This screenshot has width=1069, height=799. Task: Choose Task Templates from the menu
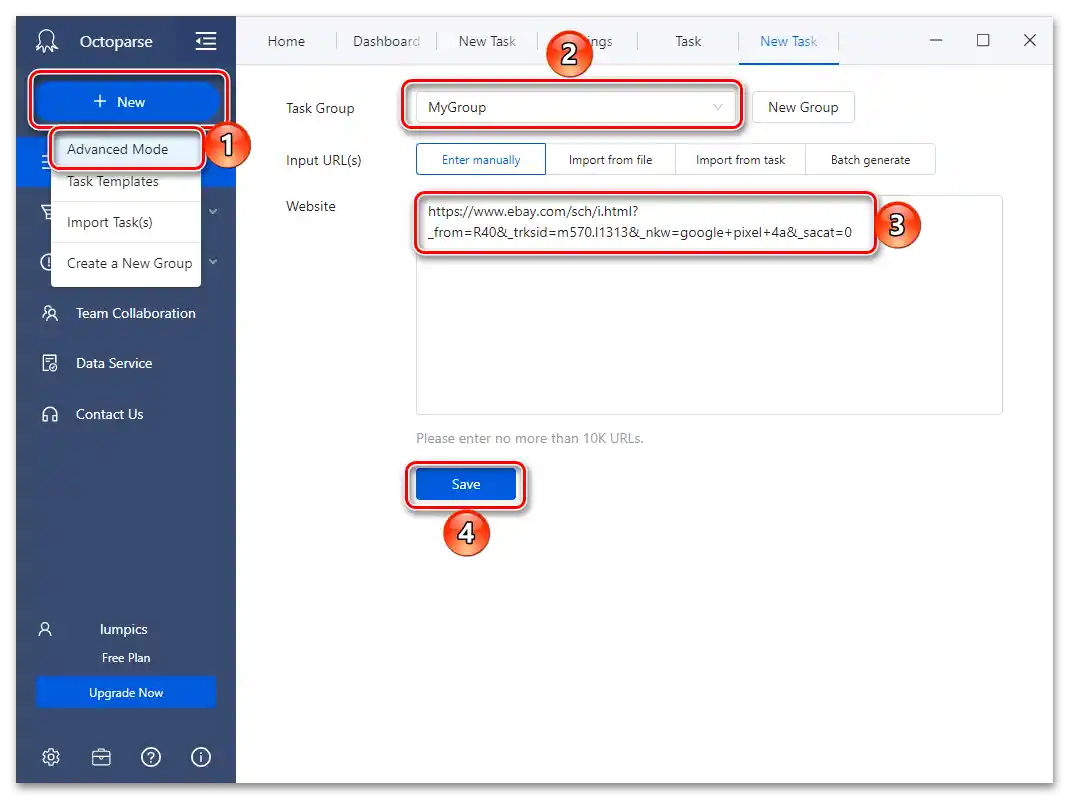[x=112, y=181]
